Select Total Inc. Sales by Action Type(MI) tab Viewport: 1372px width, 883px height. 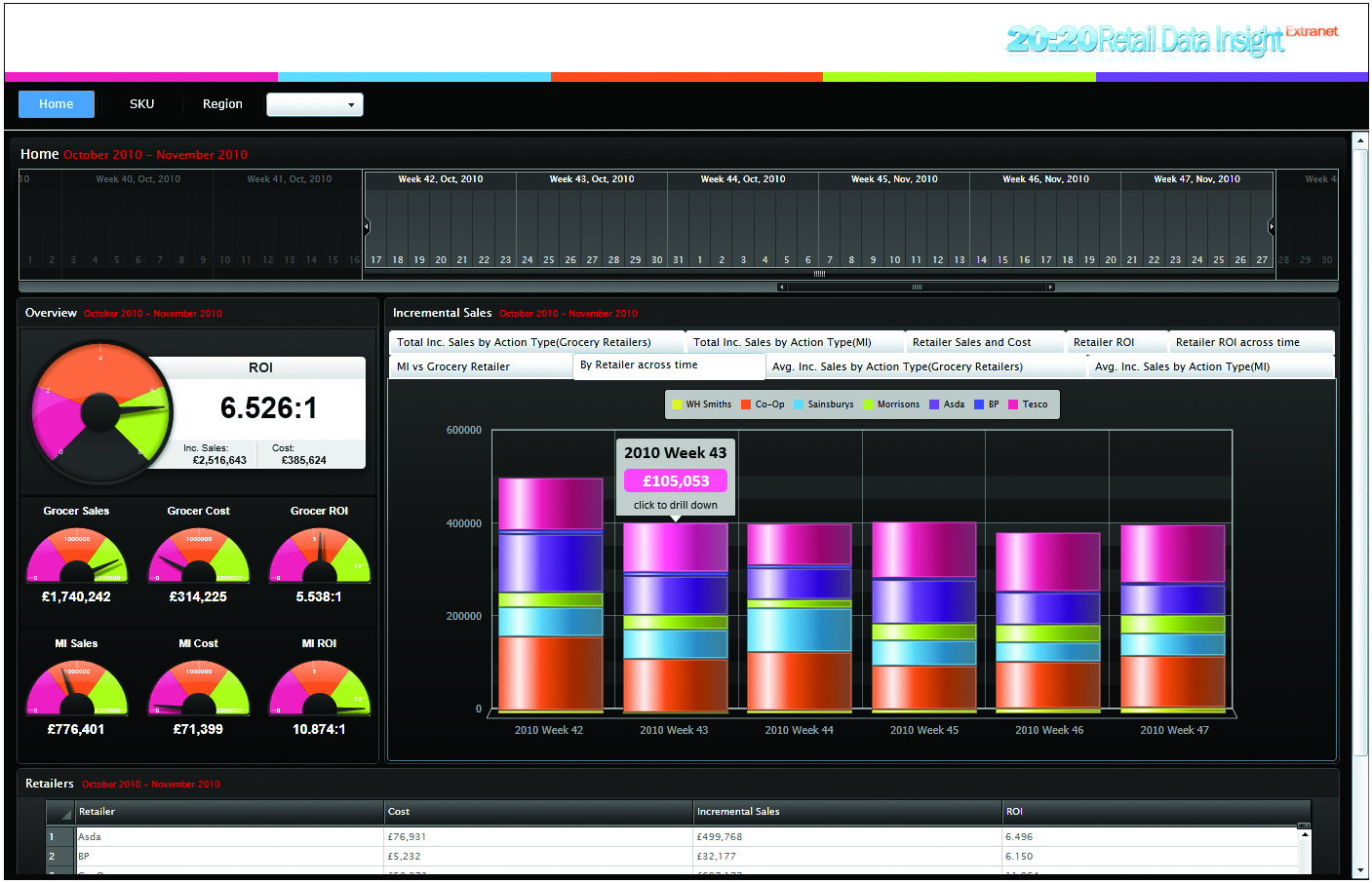pyautogui.click(x=795, y=342)
